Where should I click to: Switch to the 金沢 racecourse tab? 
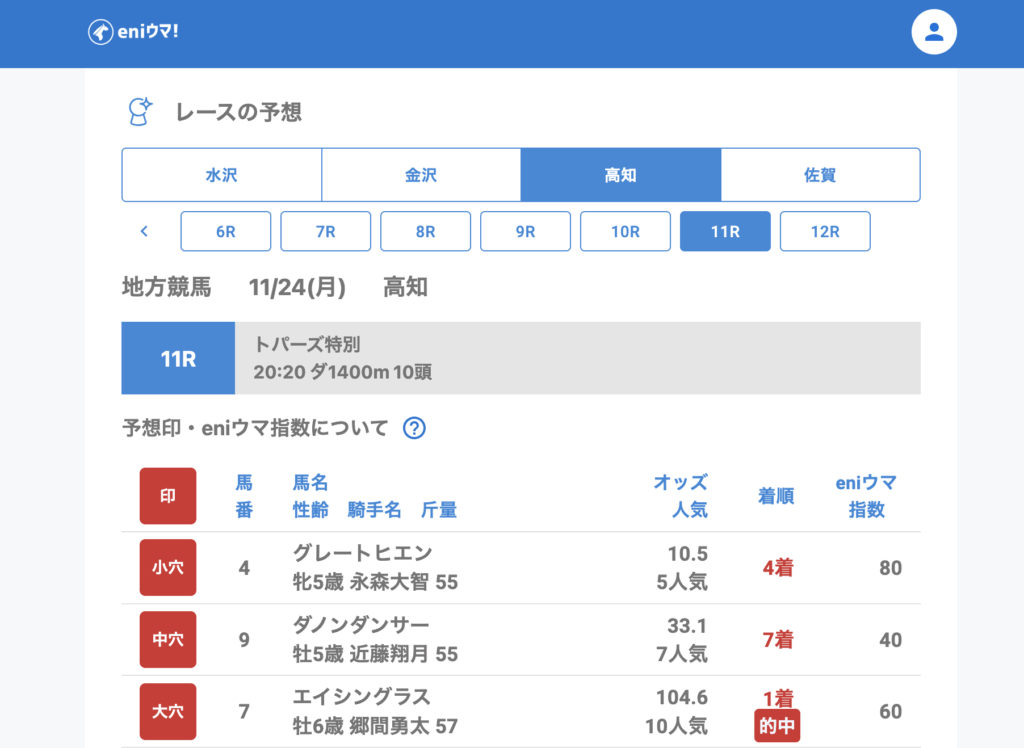pos(421,175)
